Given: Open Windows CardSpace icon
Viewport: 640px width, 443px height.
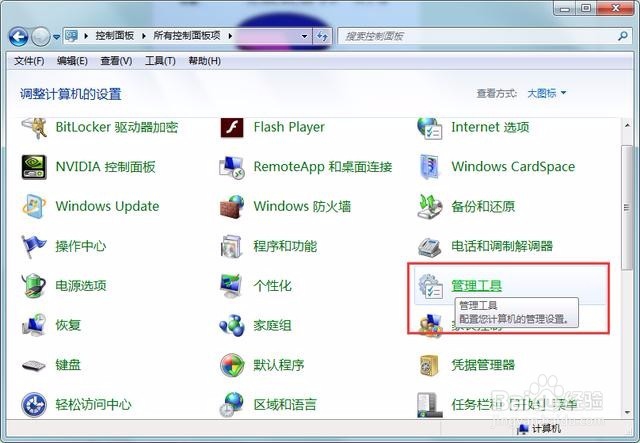Looking at the screenshot, I should (429, 167).
